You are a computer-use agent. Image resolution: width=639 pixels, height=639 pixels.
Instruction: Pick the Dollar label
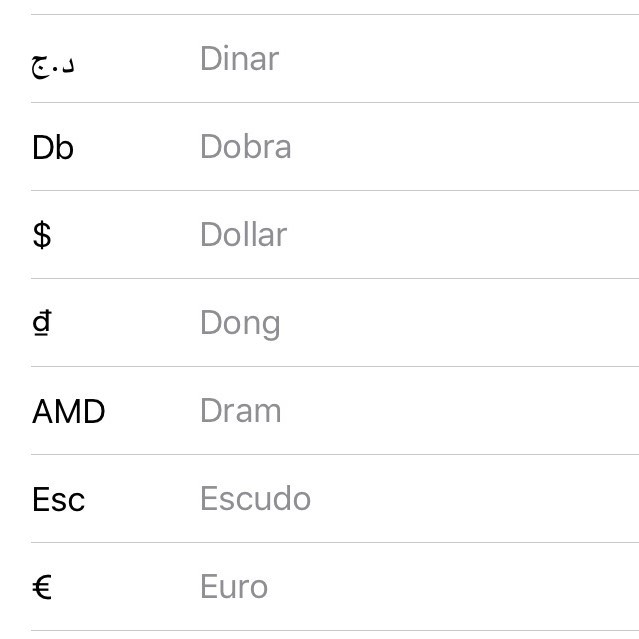pyautogui.click(x=243, y=235)
